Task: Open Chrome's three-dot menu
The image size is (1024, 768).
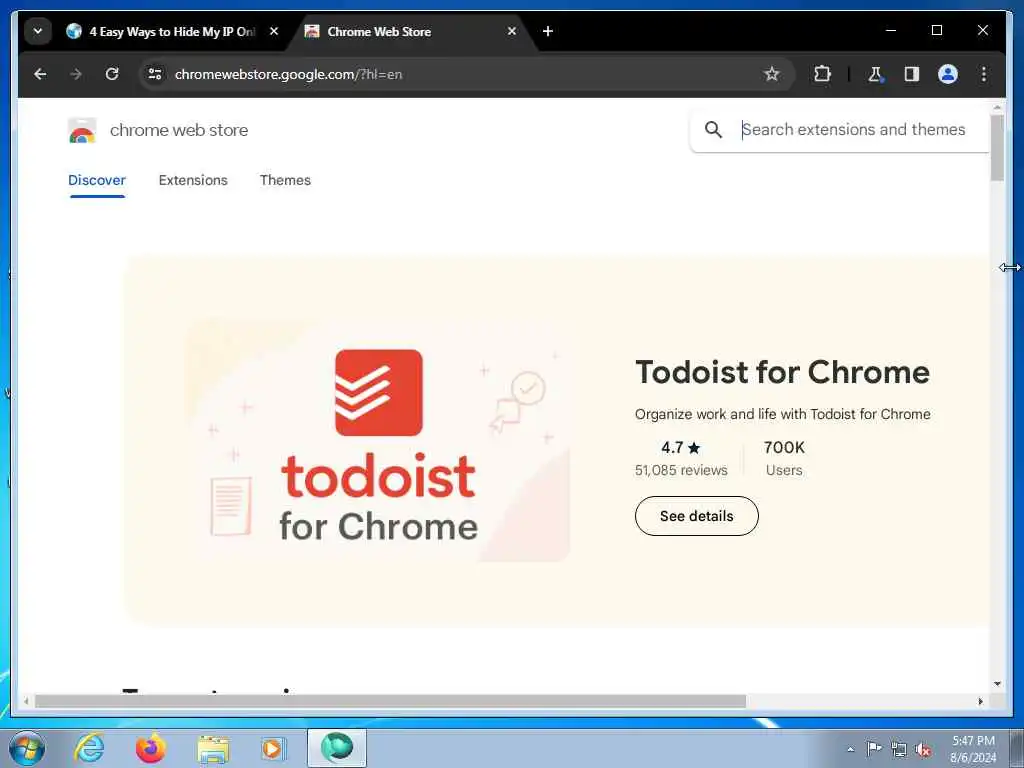Action: (984, 74)
